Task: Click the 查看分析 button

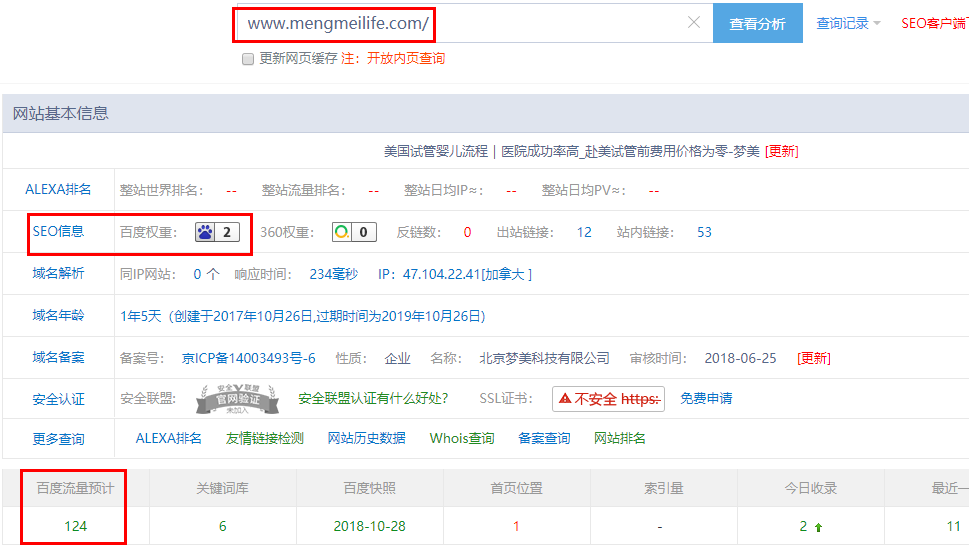Action: pos(758,23)
